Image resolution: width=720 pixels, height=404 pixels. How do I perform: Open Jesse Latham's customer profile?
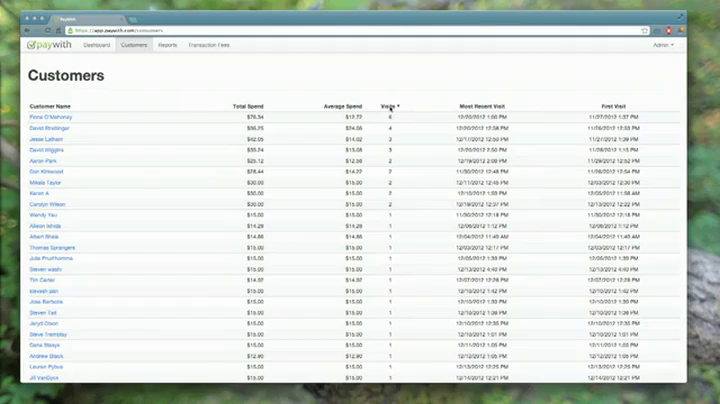coord(46,139)
